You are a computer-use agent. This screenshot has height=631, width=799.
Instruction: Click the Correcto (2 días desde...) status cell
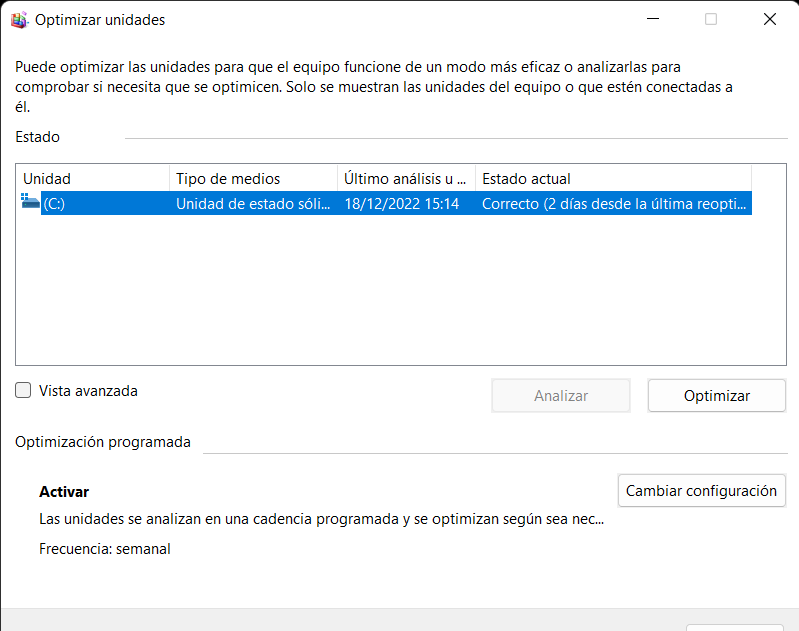pyautogui.click(x=614, y=204)
